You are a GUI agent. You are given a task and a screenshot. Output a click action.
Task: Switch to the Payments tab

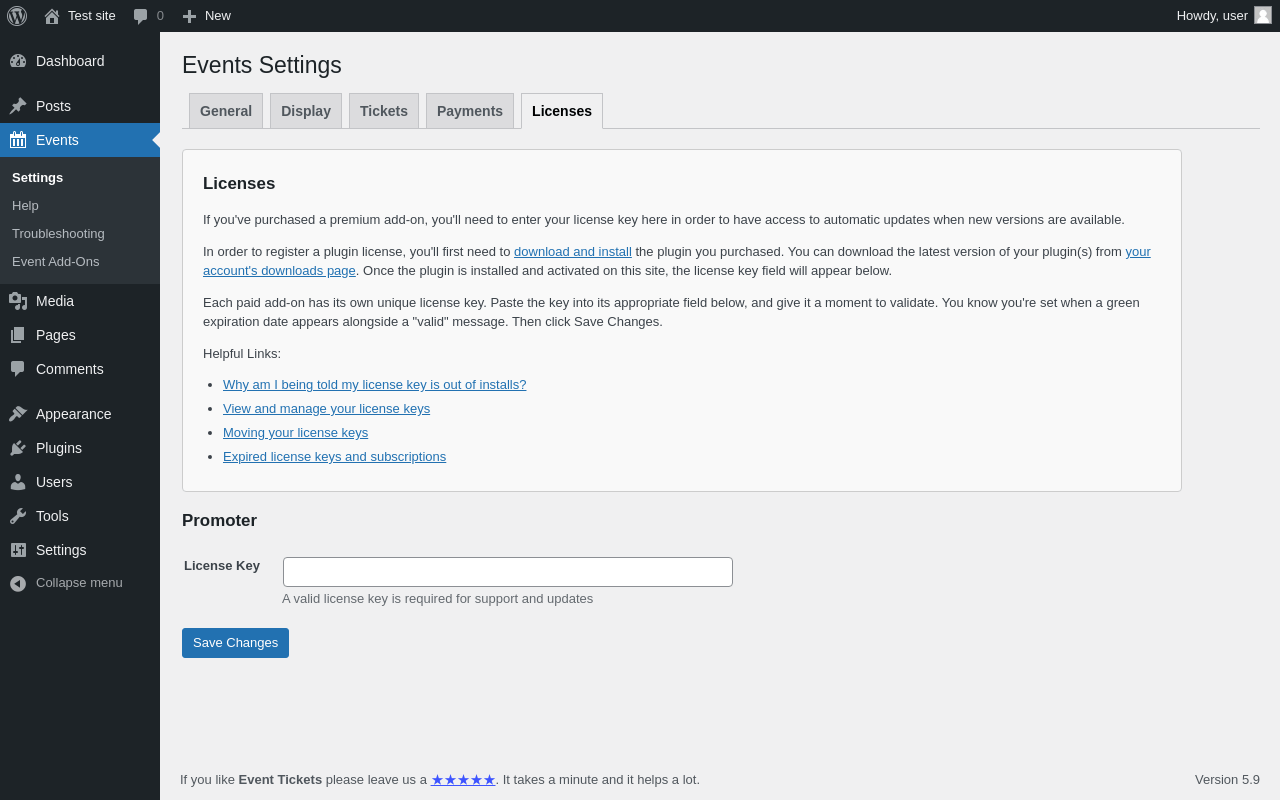470,111
